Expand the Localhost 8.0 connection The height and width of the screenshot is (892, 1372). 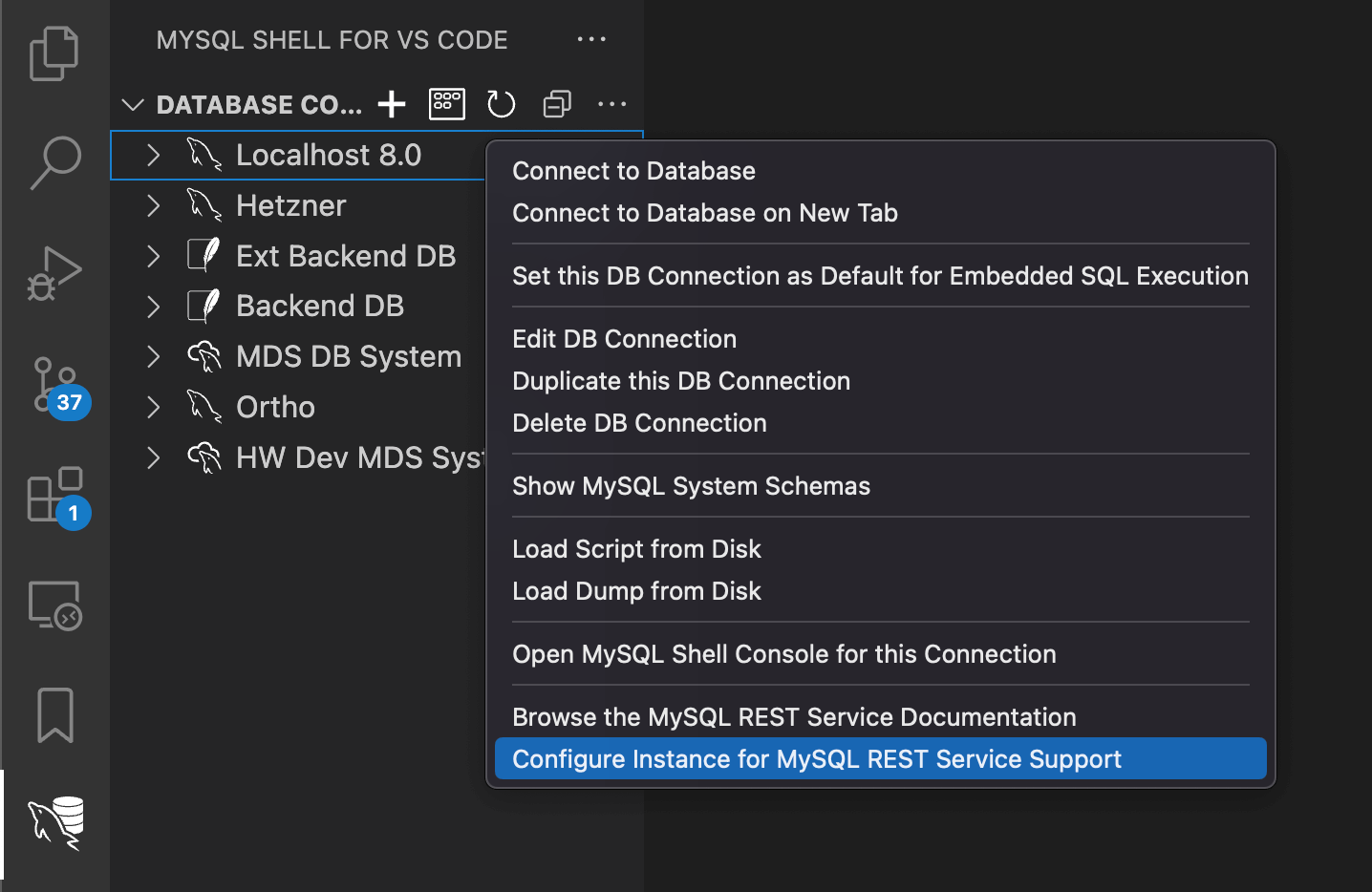point(154,155)
